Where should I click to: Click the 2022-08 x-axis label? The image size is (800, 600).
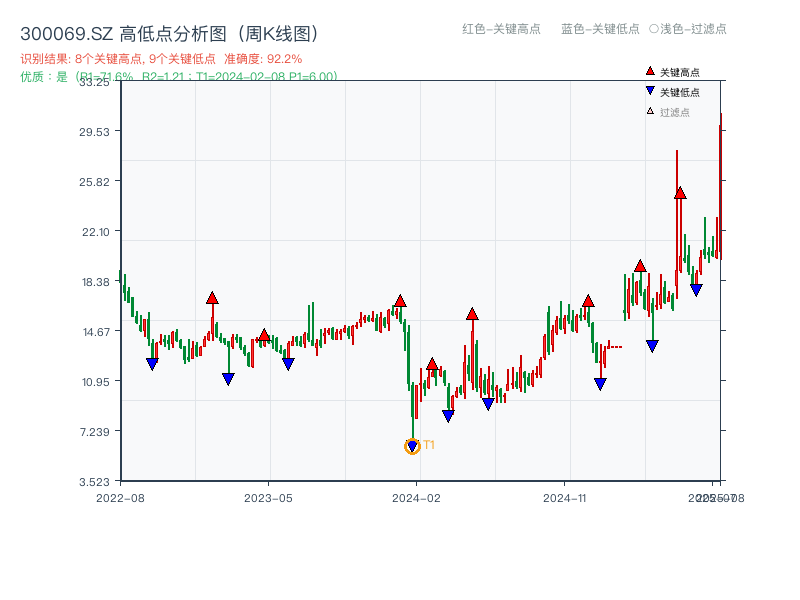tap(120, 498)
